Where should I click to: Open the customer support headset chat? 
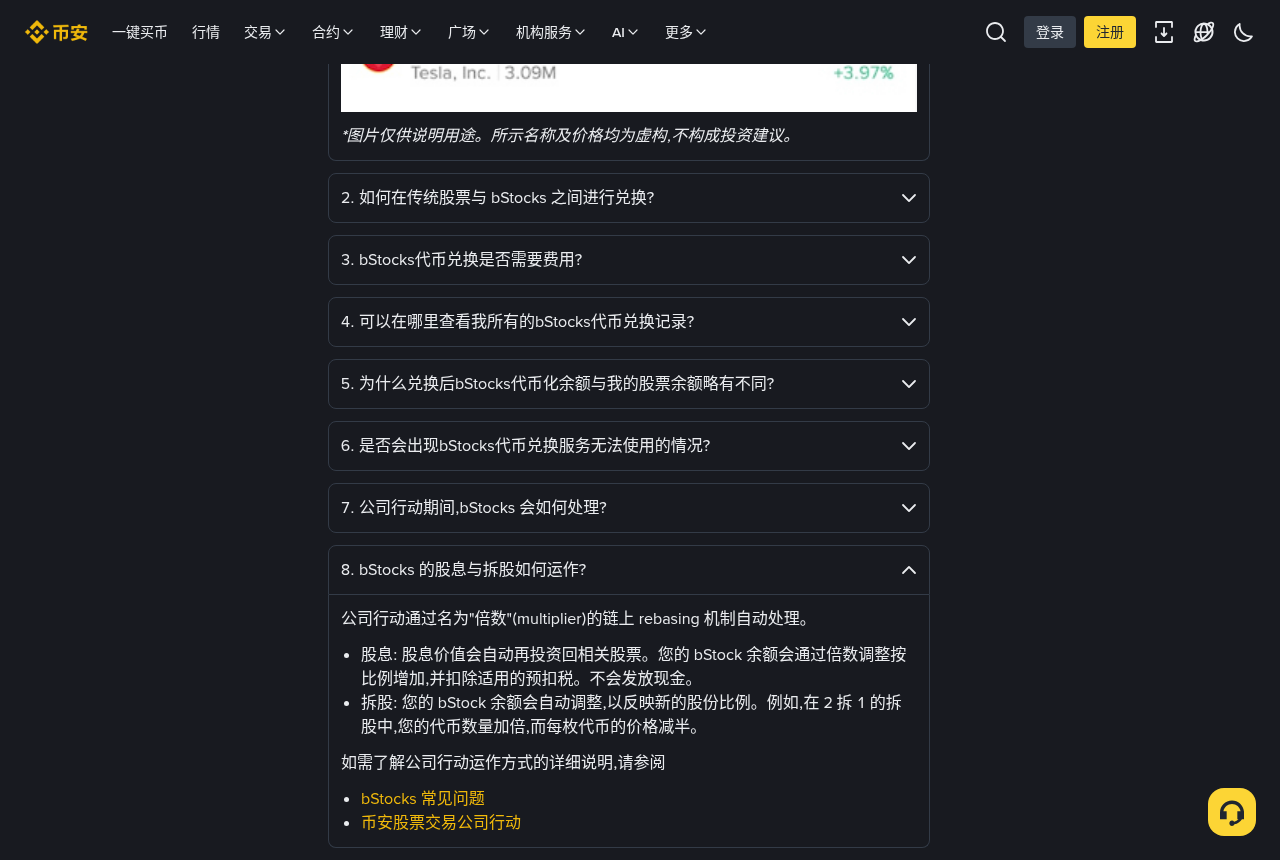[x=1232, y=812]
